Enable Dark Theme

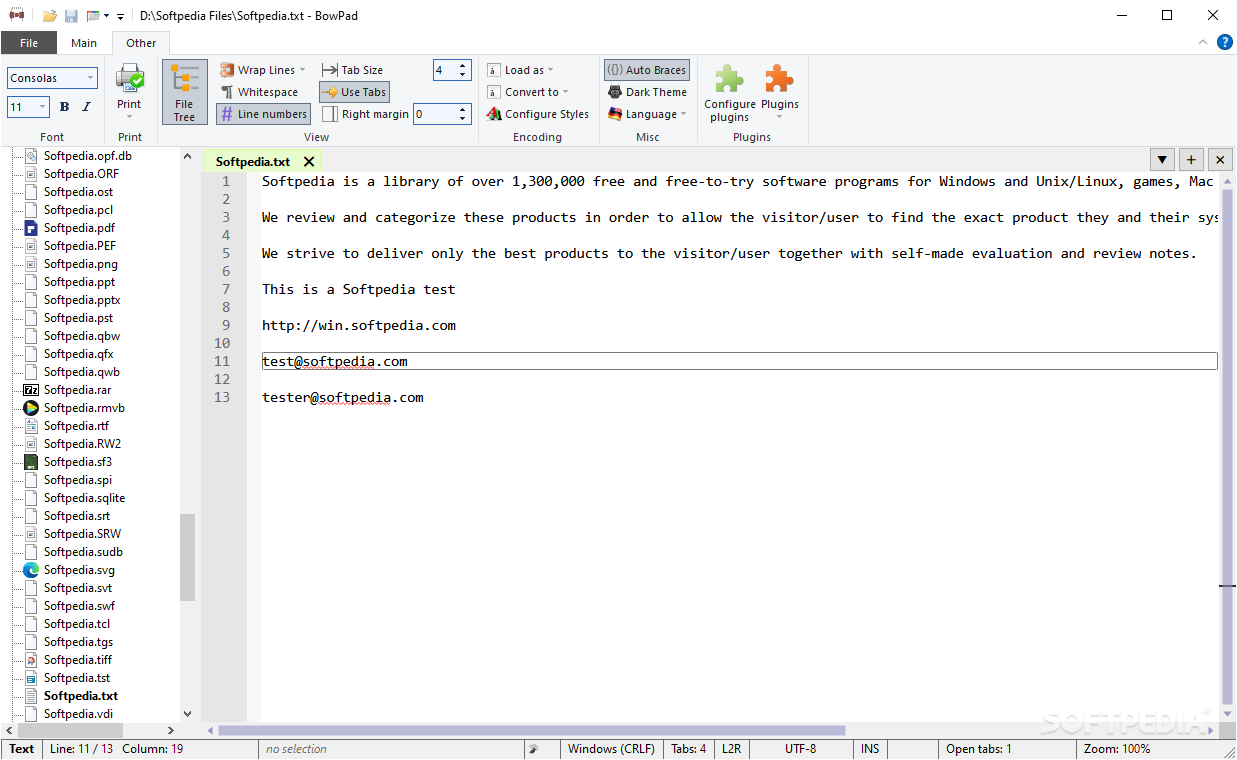coord(646,92)
